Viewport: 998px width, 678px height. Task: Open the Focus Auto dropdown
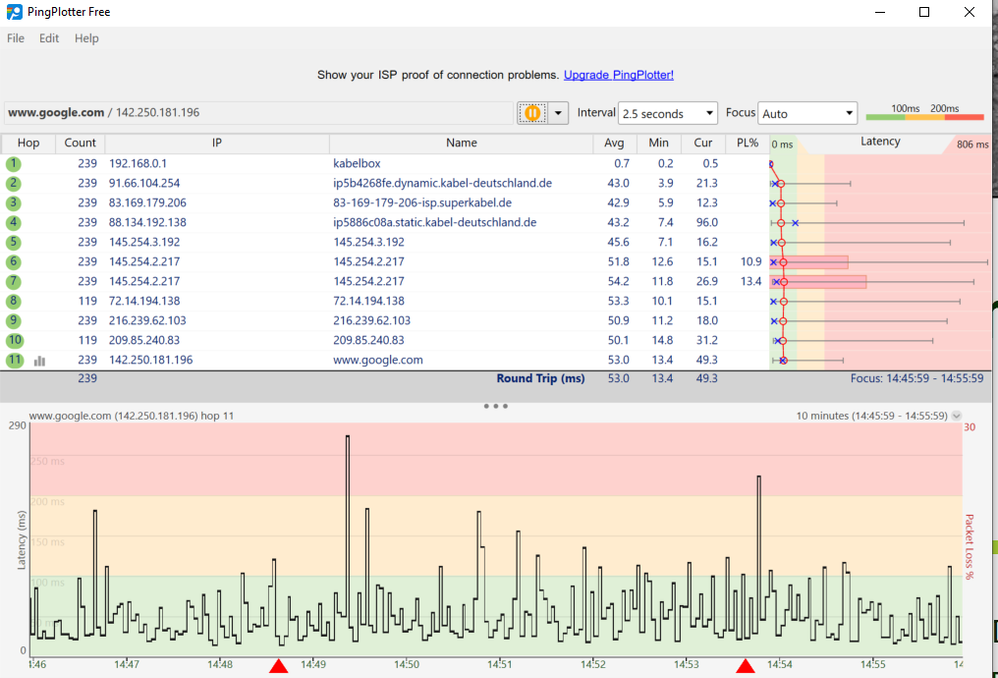click(x=807, y=113)
